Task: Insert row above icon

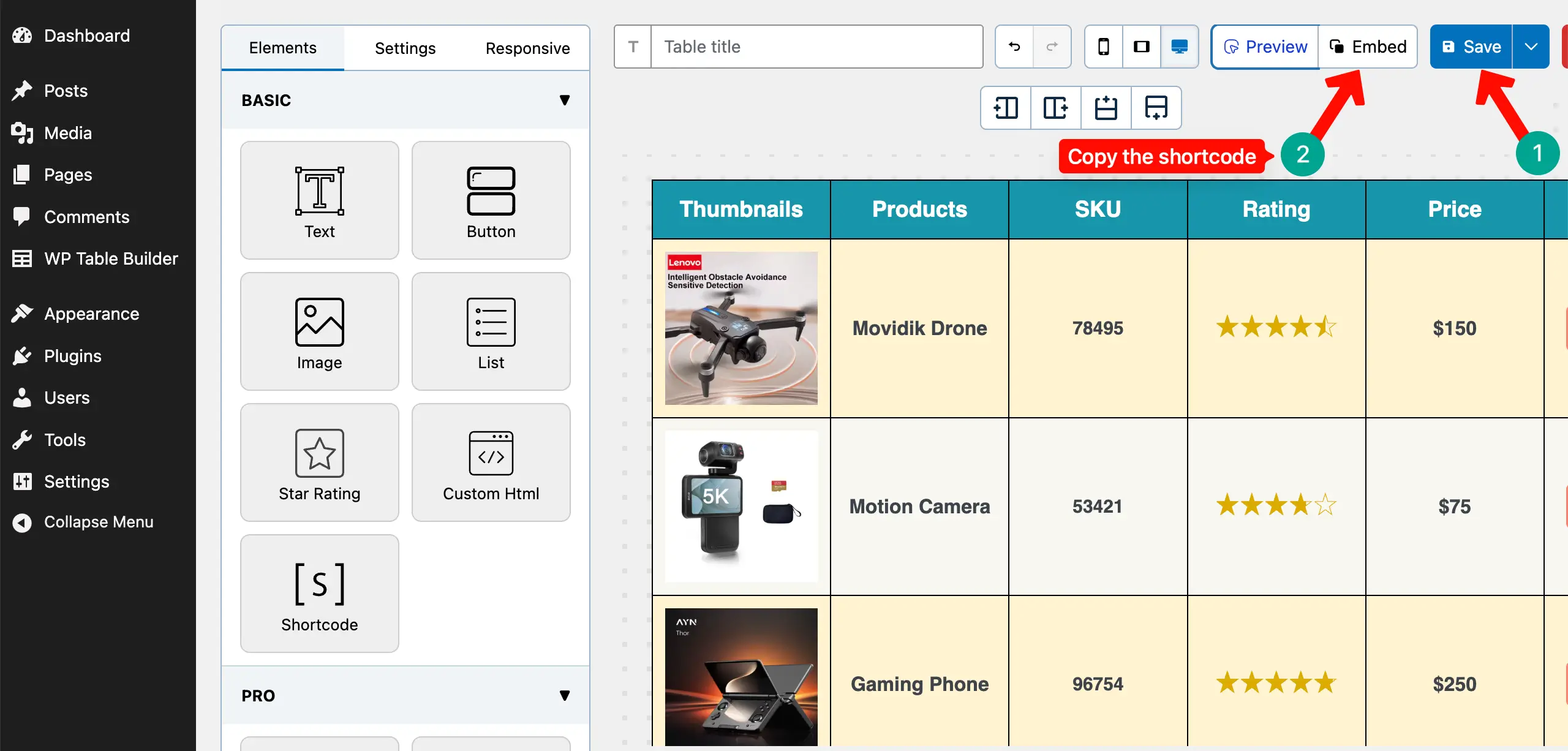Action: [1106, 108]
